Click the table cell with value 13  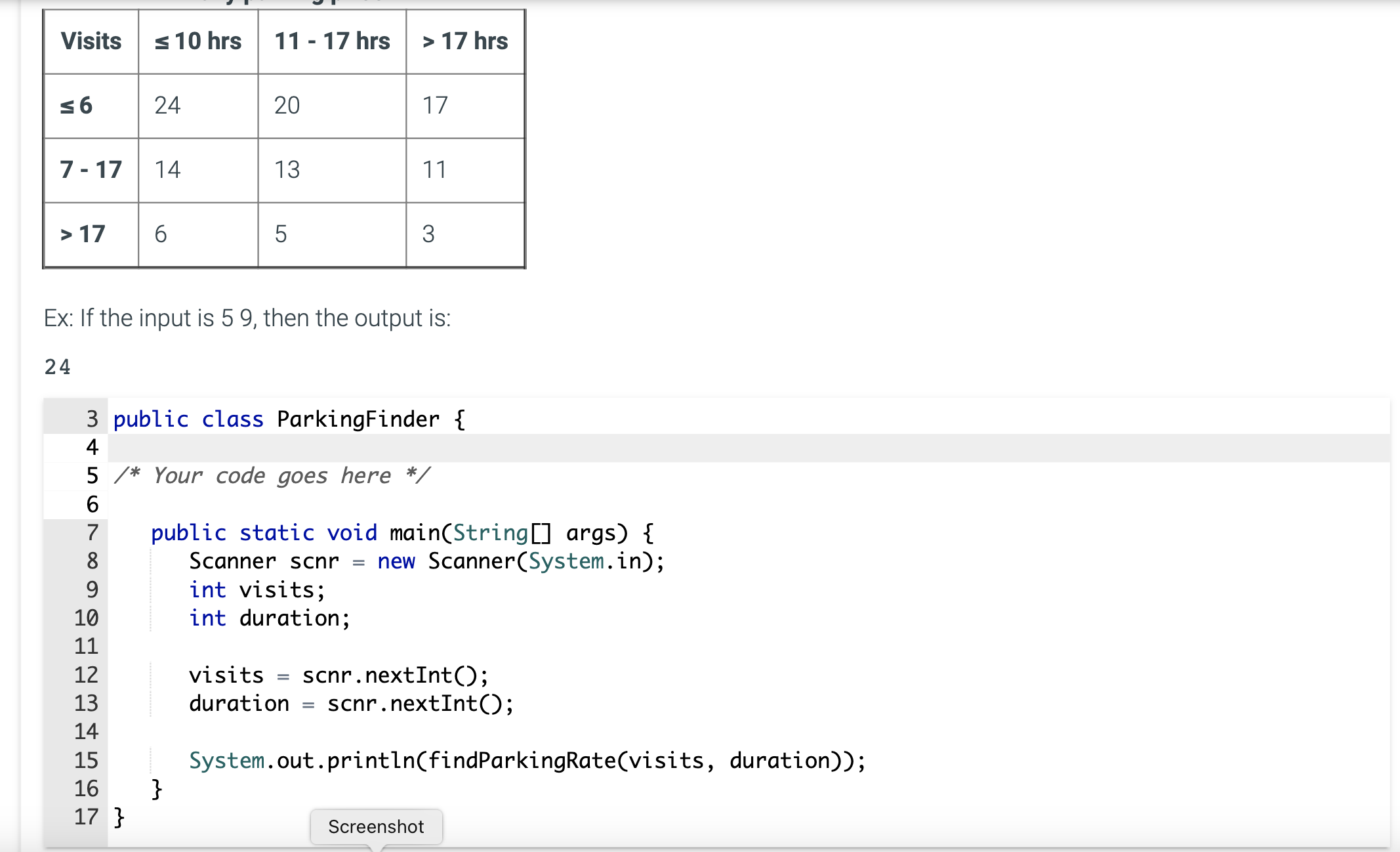tap(332, 170)
